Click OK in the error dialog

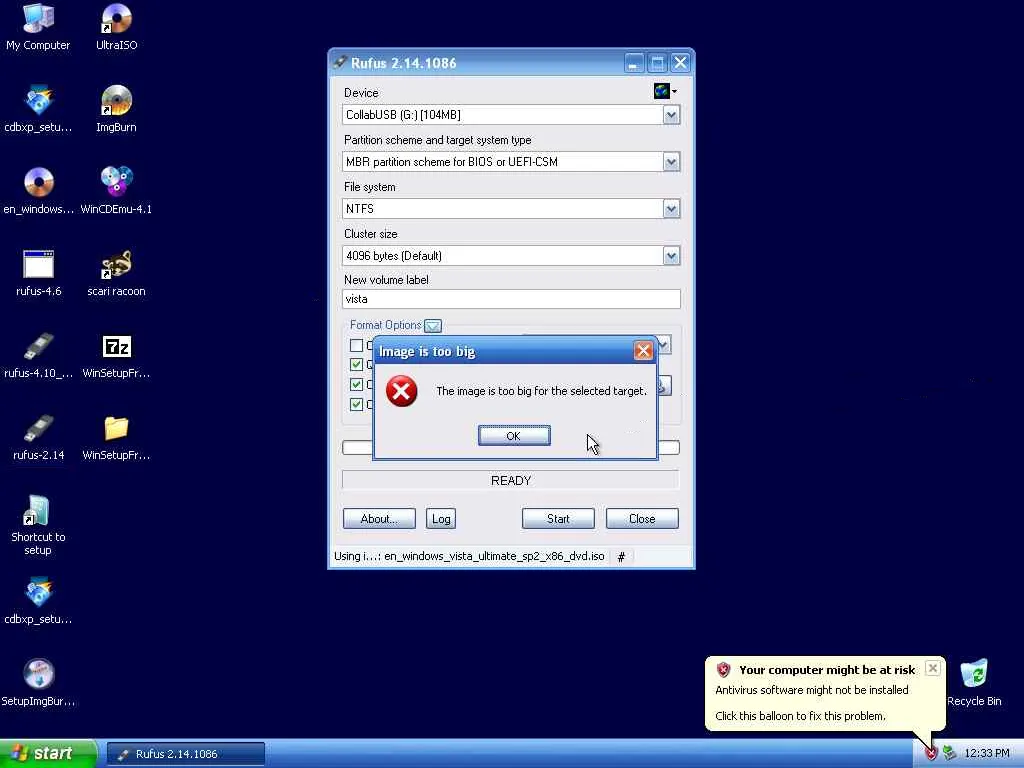coord(514,436)
